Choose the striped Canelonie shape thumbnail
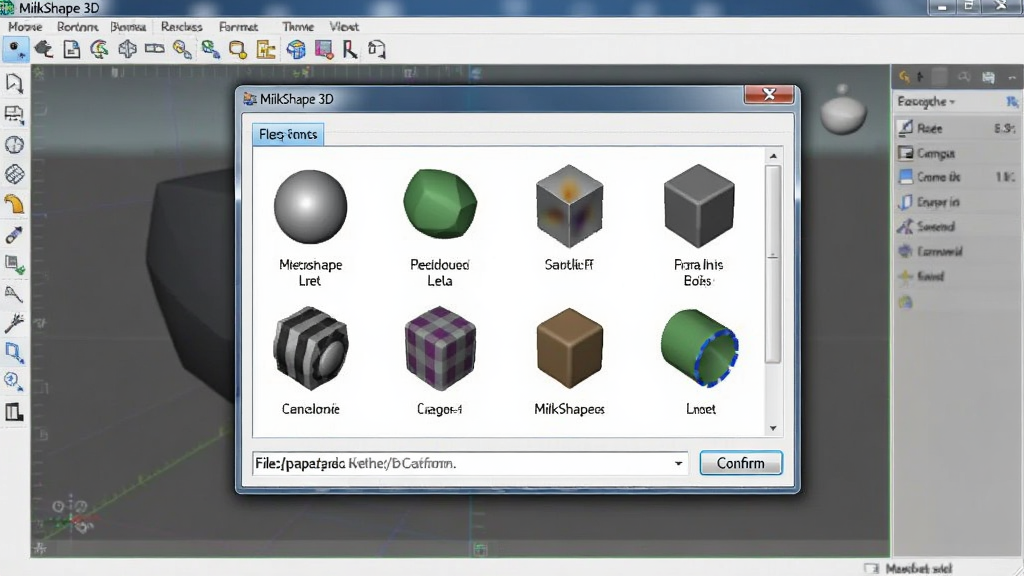 coord(311,349)
